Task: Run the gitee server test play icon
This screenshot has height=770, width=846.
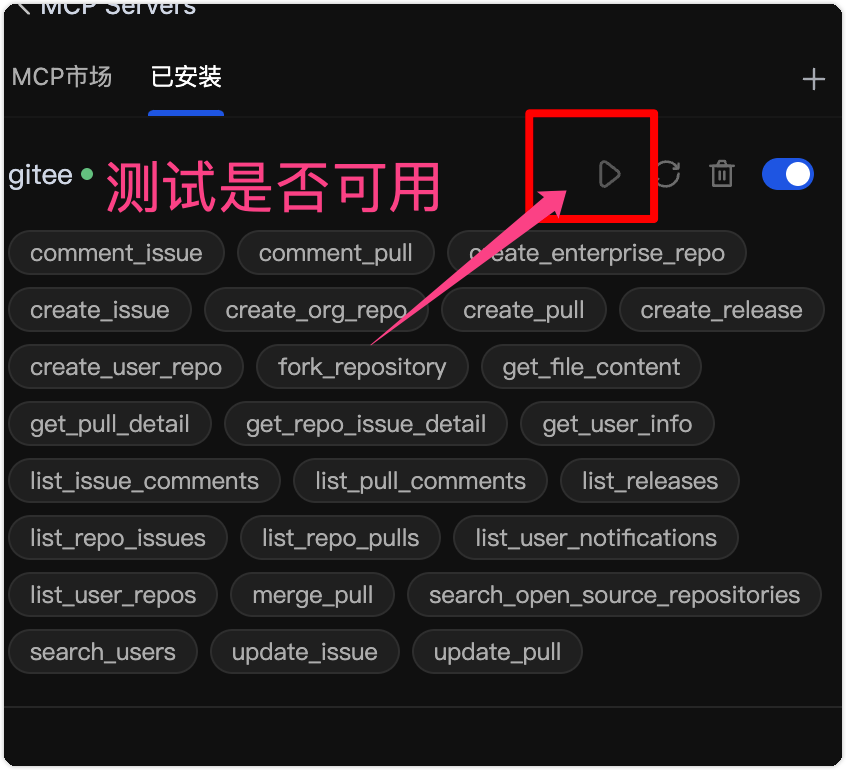Action: 609,174
